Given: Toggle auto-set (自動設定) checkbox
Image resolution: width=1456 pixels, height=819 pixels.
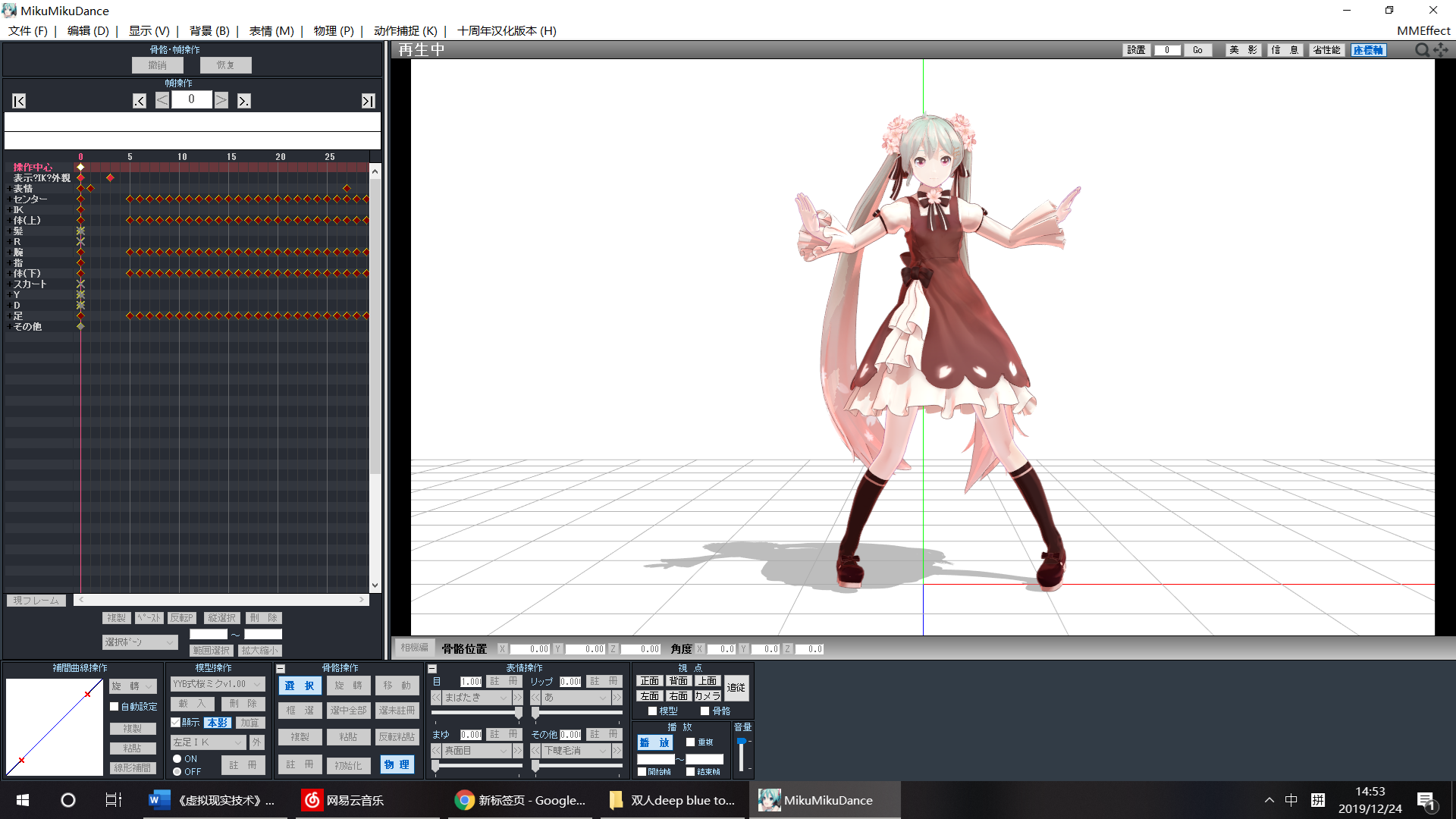Looking at the screenshot, I should pos(114,706).
